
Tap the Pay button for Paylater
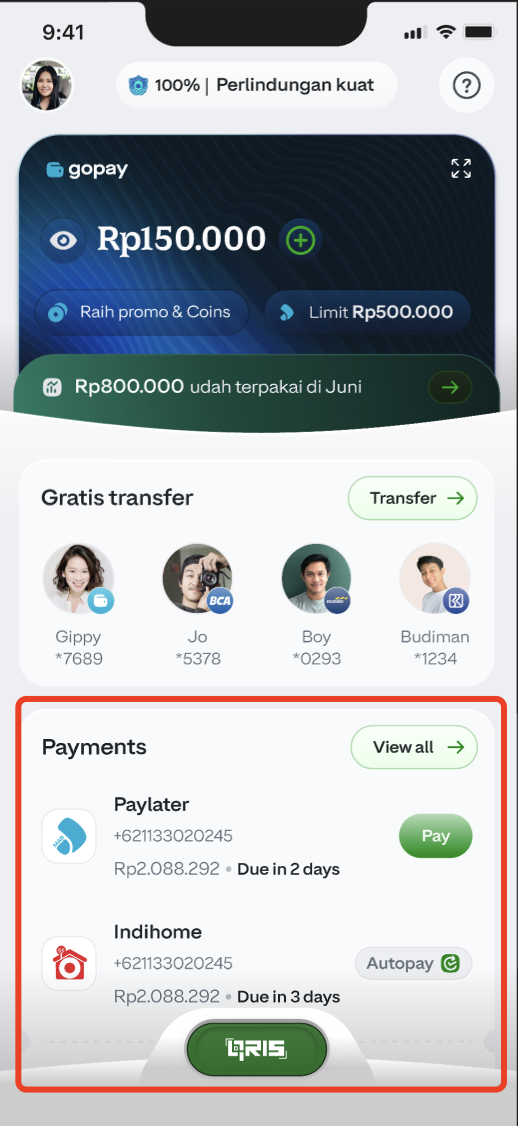click(435, 837)
